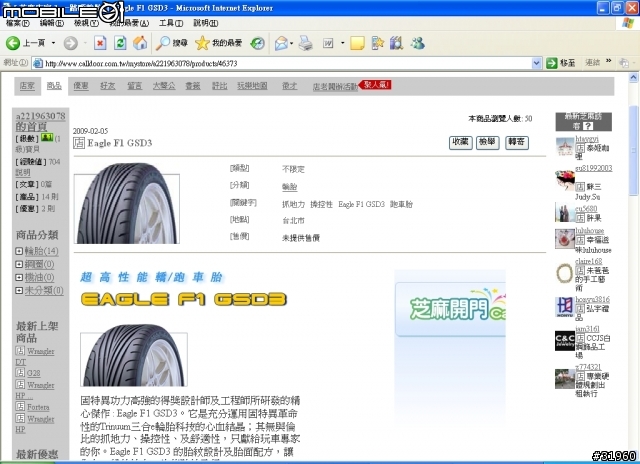Viewport: 640px width, 464px height.
Task: Click the top tire product thumbnail
Action: click(x=127, y=203)
